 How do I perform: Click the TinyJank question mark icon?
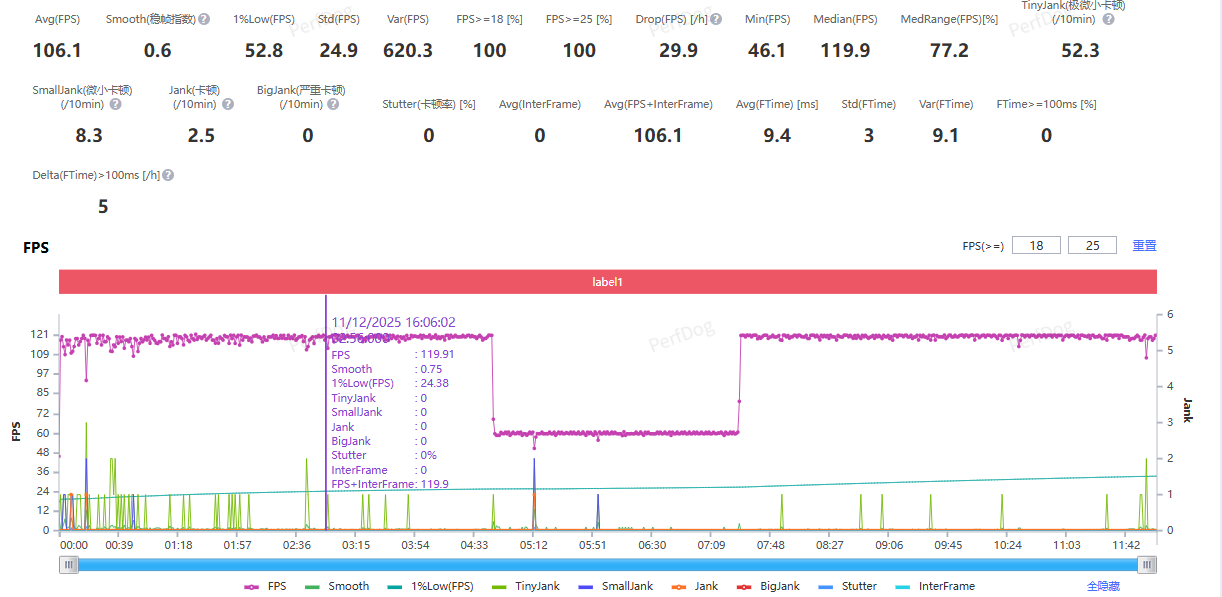(1108, 19)
